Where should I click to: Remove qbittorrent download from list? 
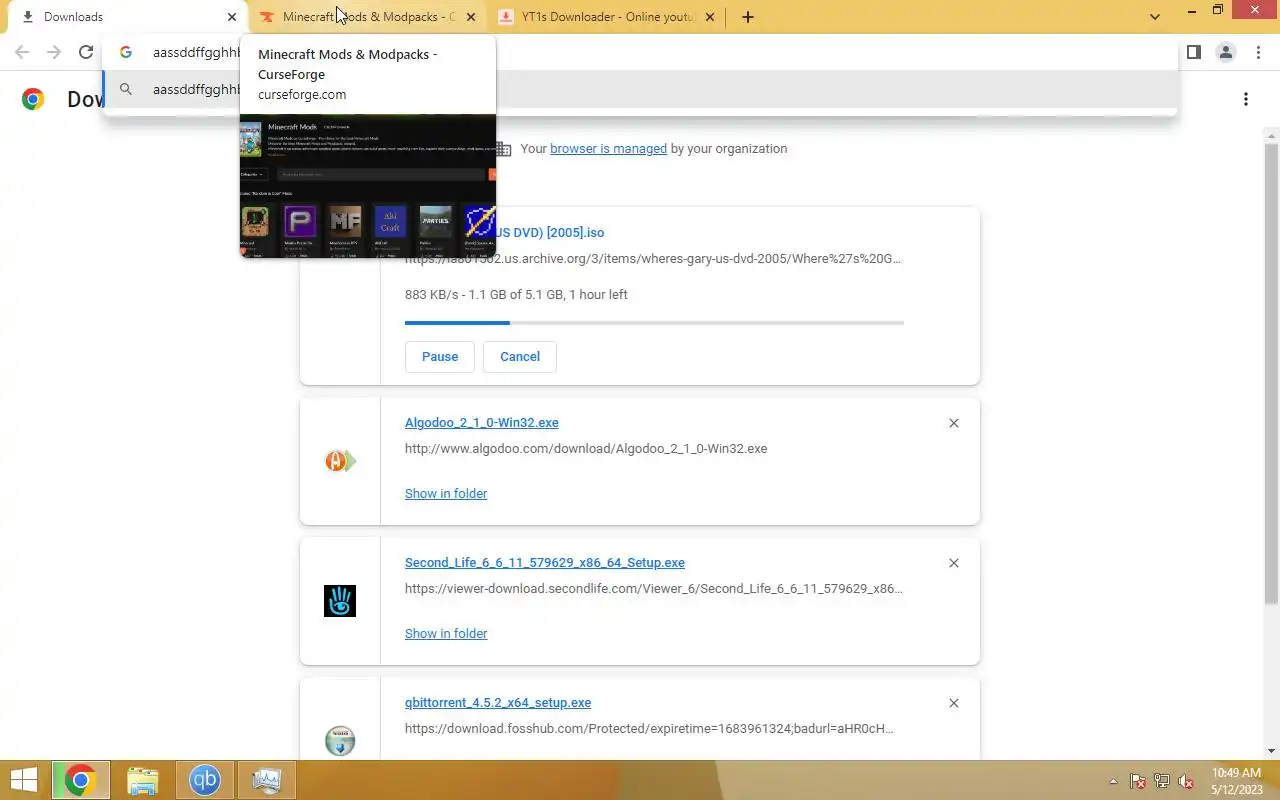[x=954, y=703]
